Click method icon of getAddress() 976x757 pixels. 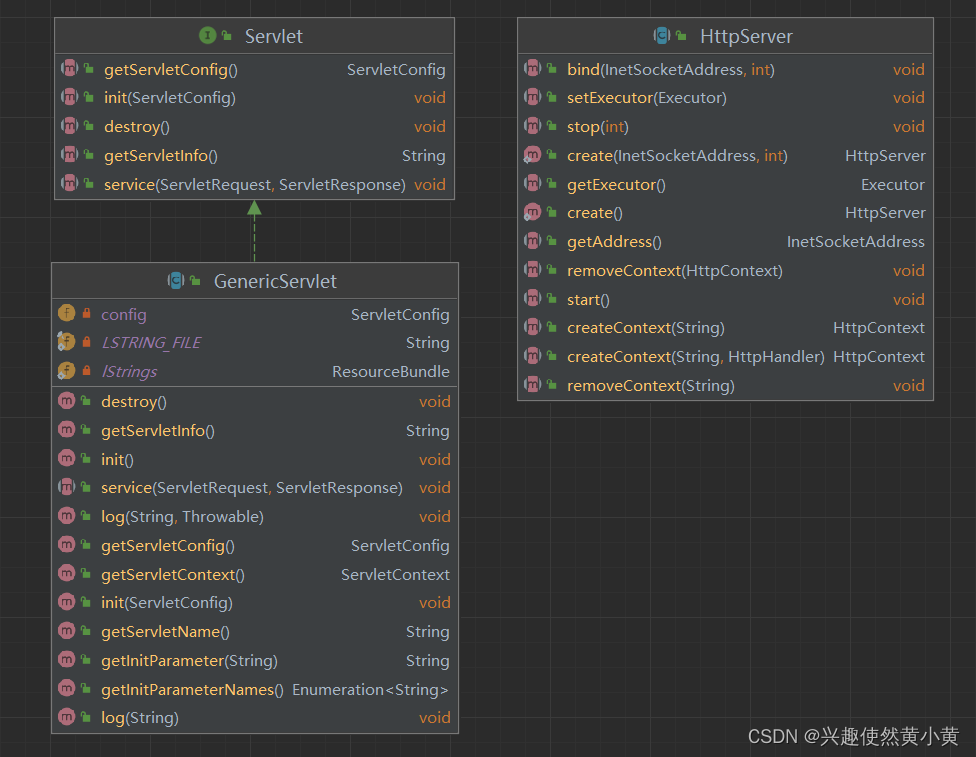[x=532, y=240]
